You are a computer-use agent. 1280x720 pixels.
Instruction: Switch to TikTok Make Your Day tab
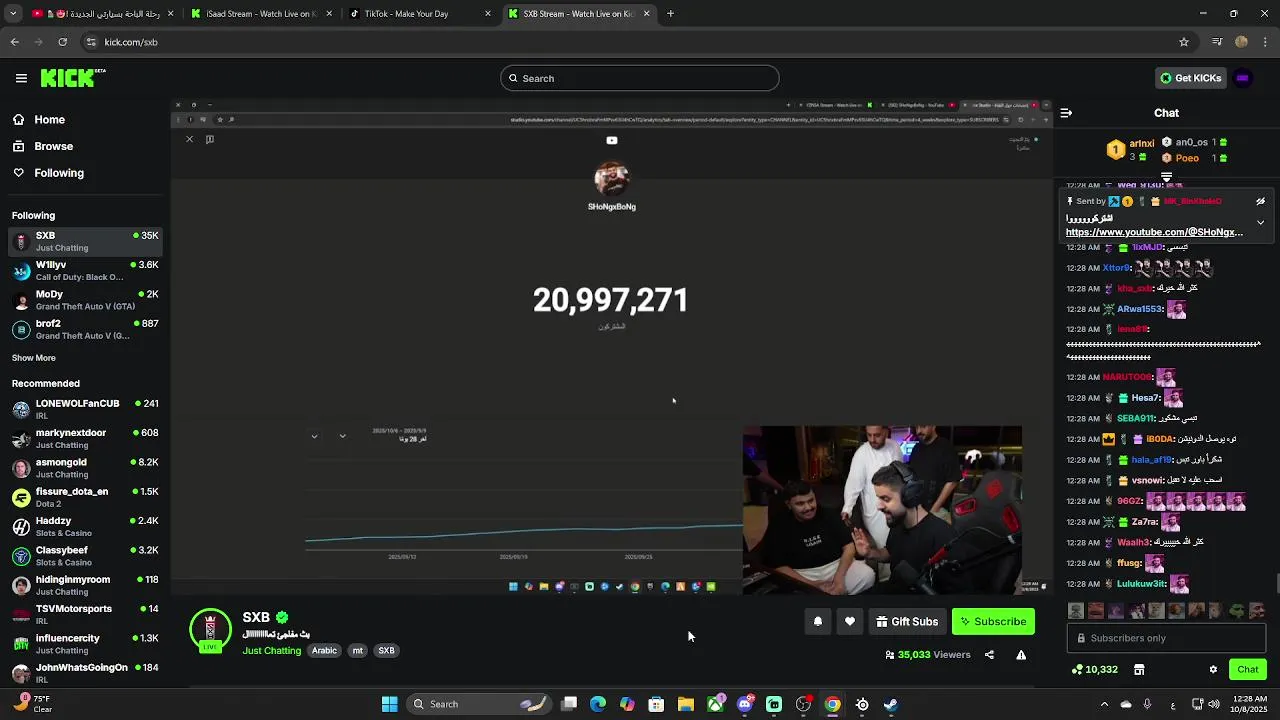coord(418,14)
